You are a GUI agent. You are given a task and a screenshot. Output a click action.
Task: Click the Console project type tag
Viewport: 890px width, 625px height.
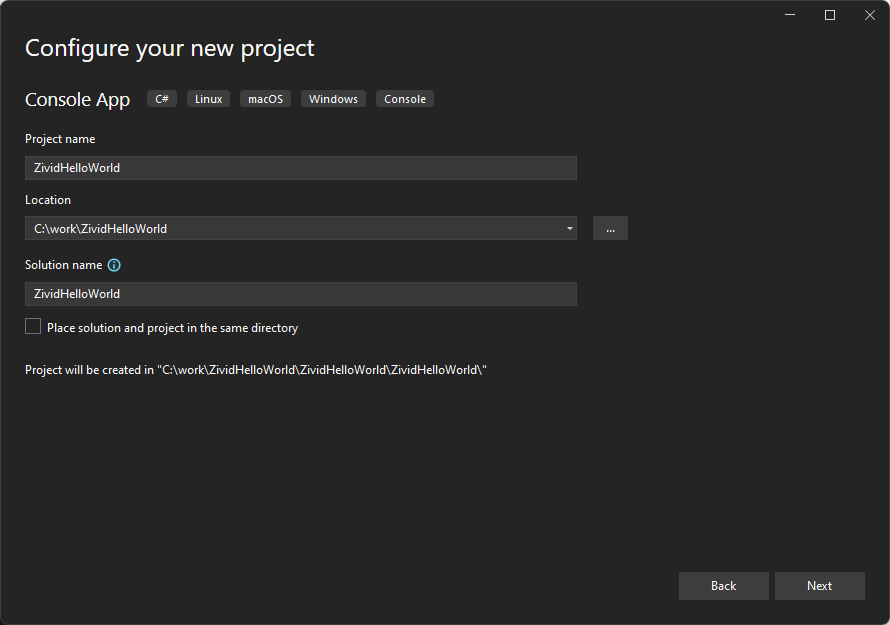click(405, 99)
